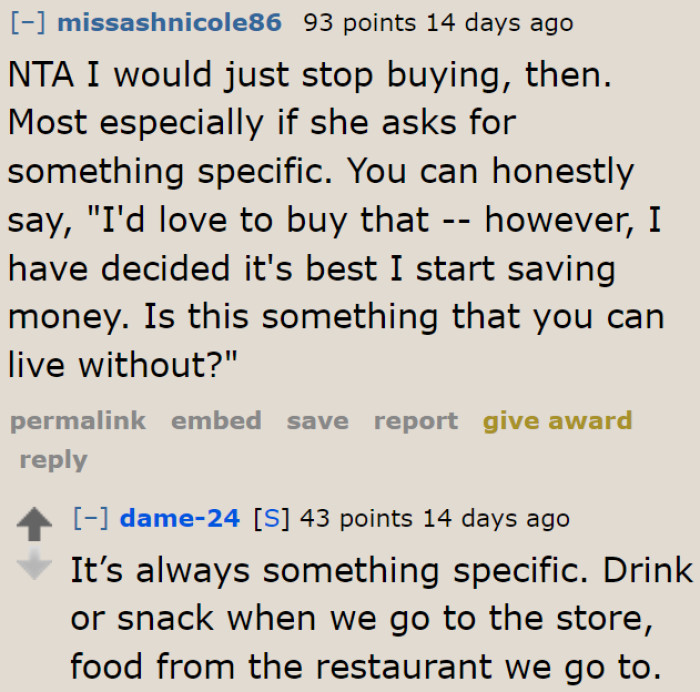The height and width of the screenshot is (692, 700).
Task: Open dame-24's user profile
Action: tap(179, 518)
